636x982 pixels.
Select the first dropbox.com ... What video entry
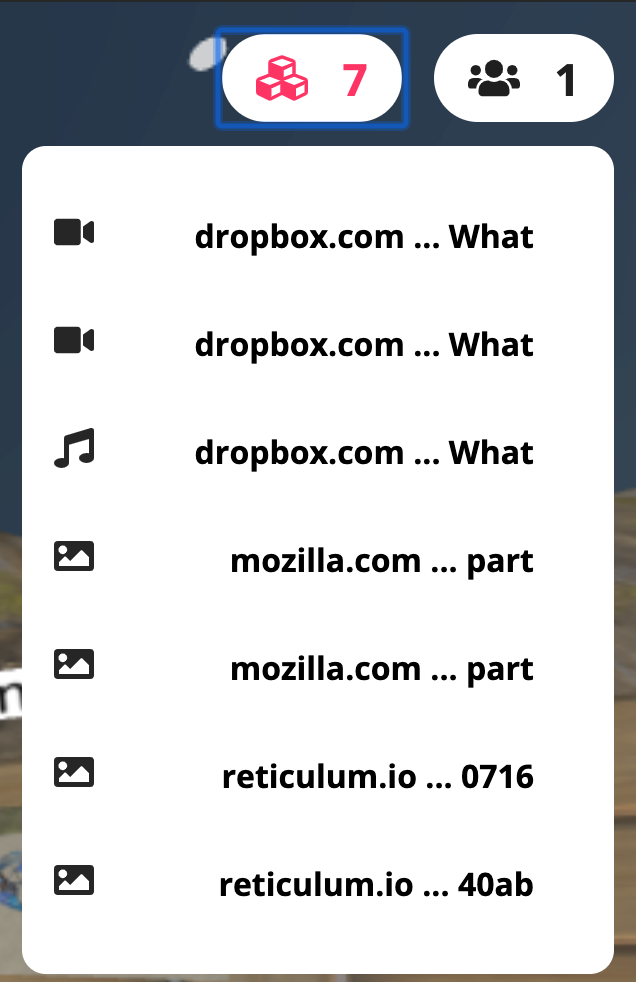click(318, 237)
